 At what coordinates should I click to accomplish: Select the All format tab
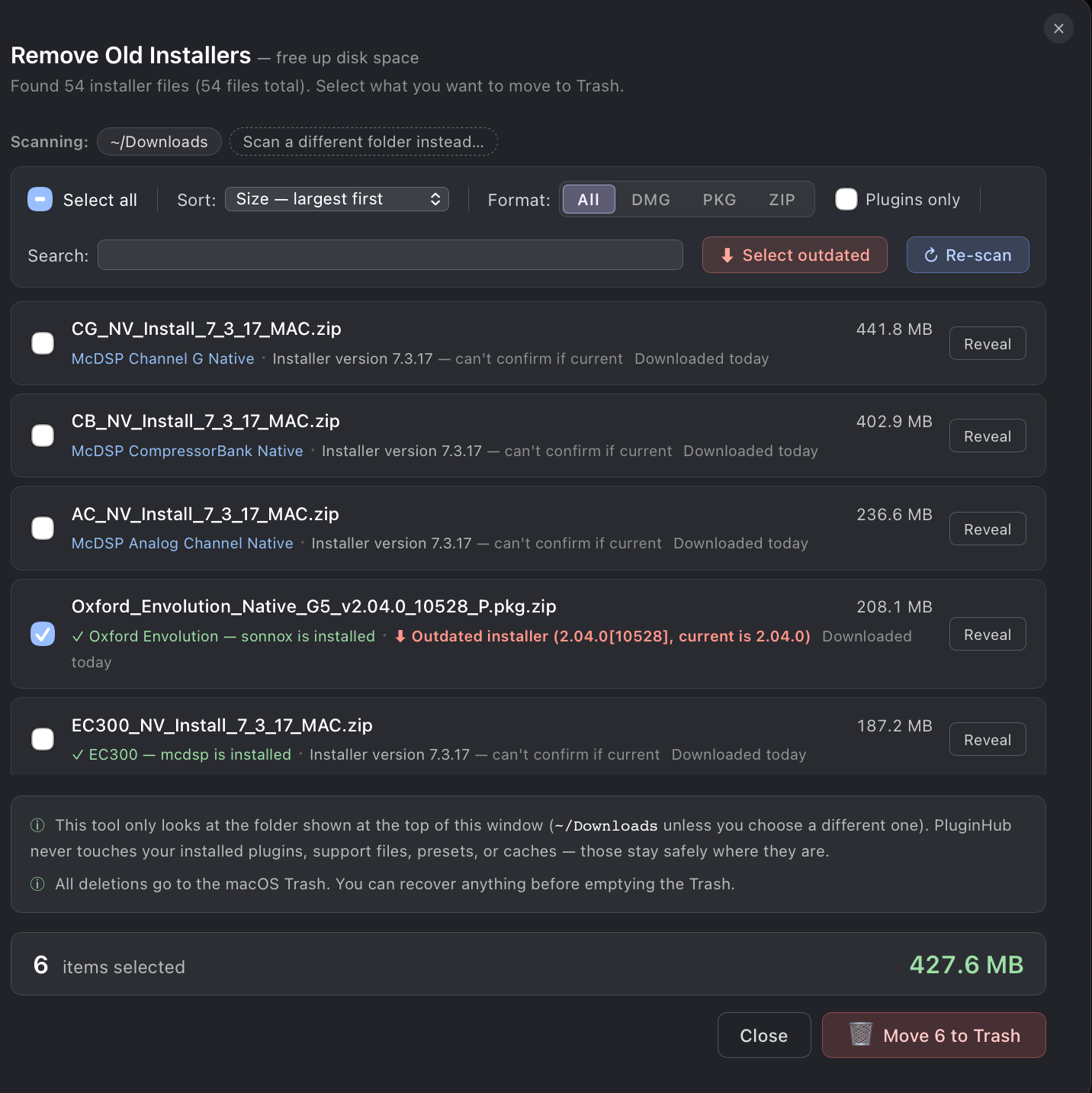589,200
